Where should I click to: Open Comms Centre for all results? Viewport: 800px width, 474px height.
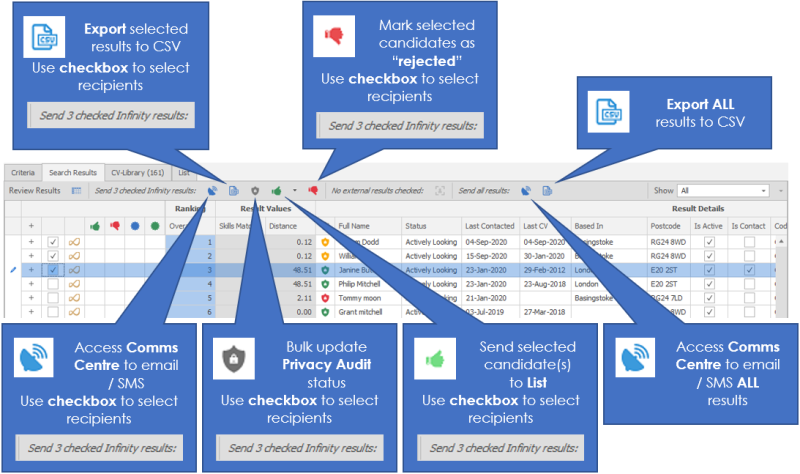[526, 190]
